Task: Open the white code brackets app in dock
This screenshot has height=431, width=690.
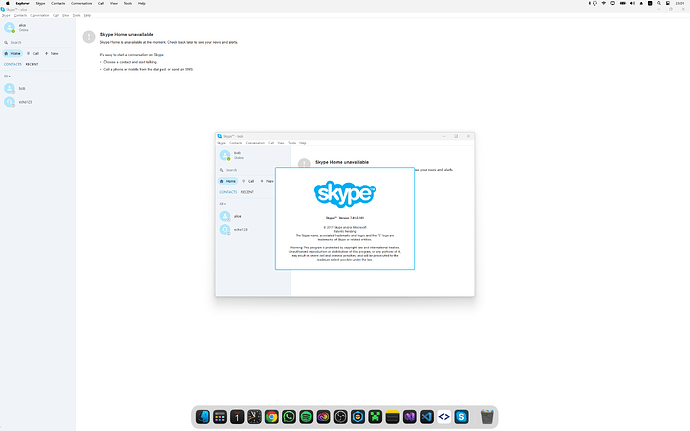Action: tap(444, 416)
